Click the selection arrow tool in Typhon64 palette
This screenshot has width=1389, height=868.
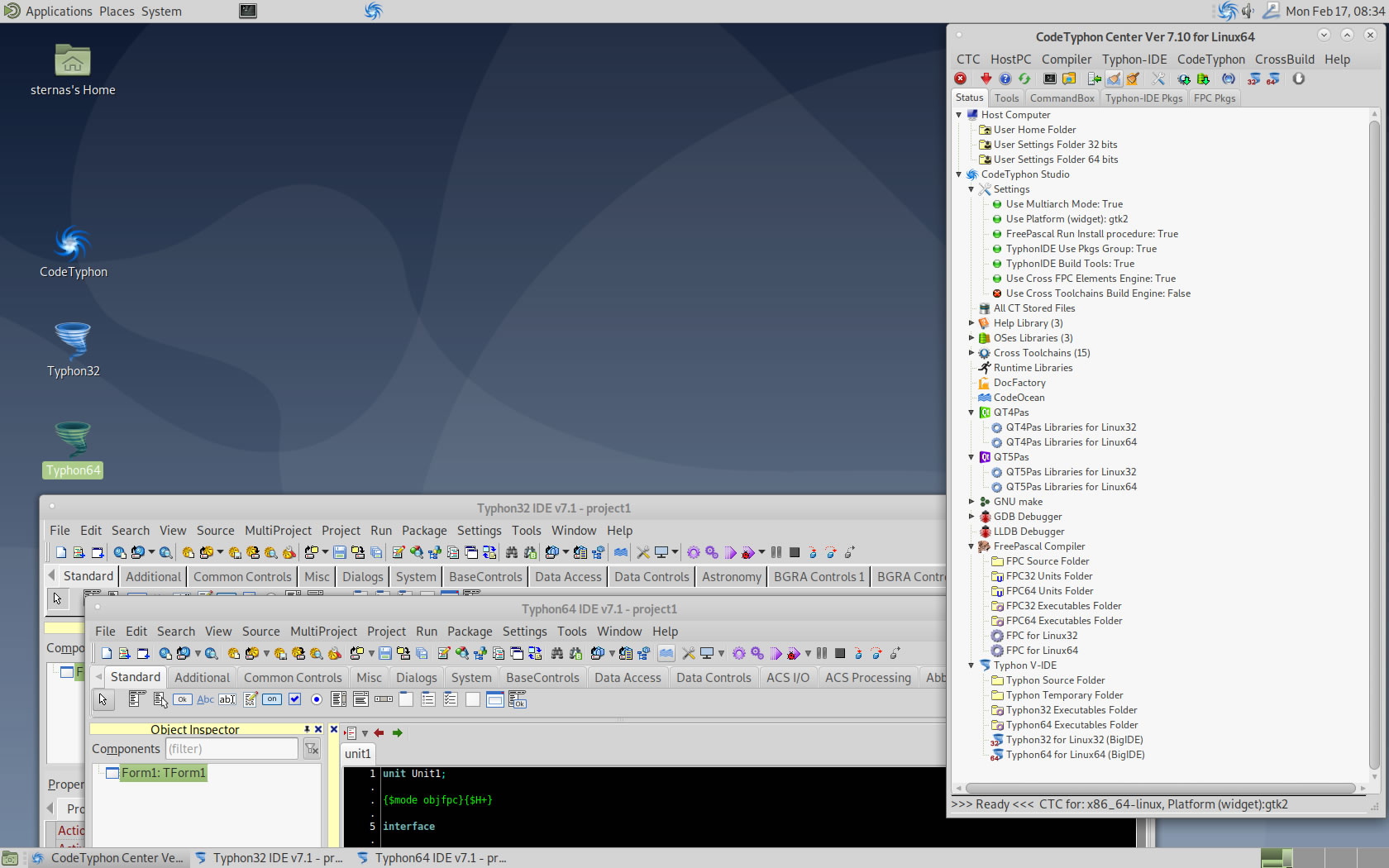click(103, 700)
